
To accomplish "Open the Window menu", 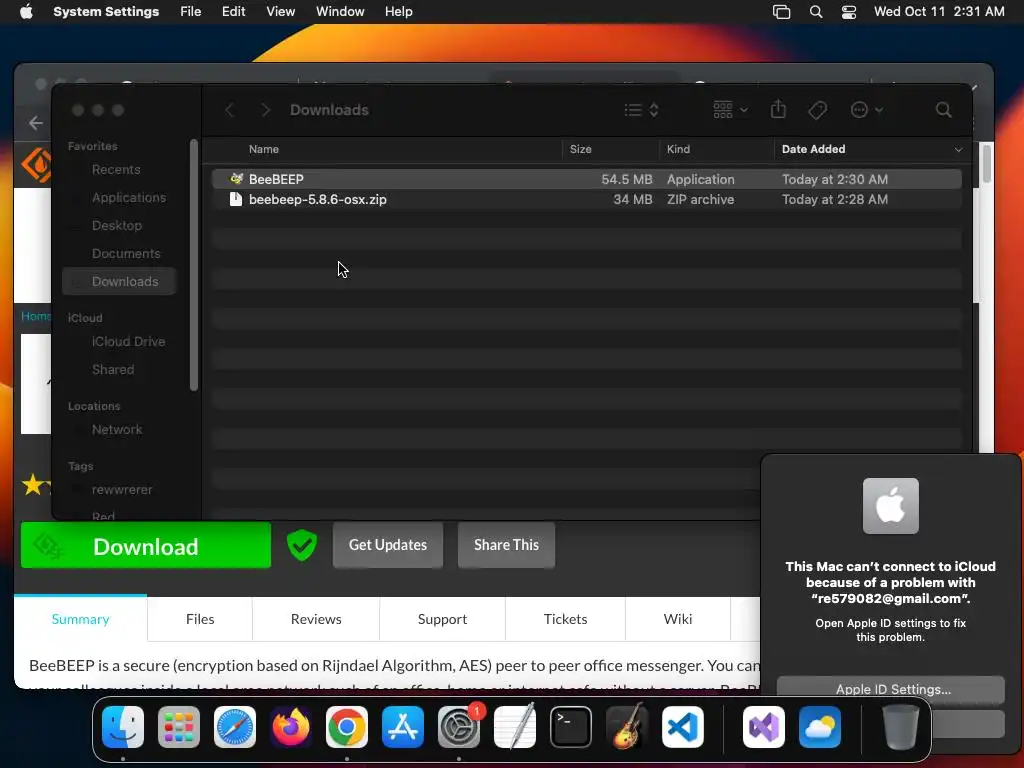I will [340, 12].
